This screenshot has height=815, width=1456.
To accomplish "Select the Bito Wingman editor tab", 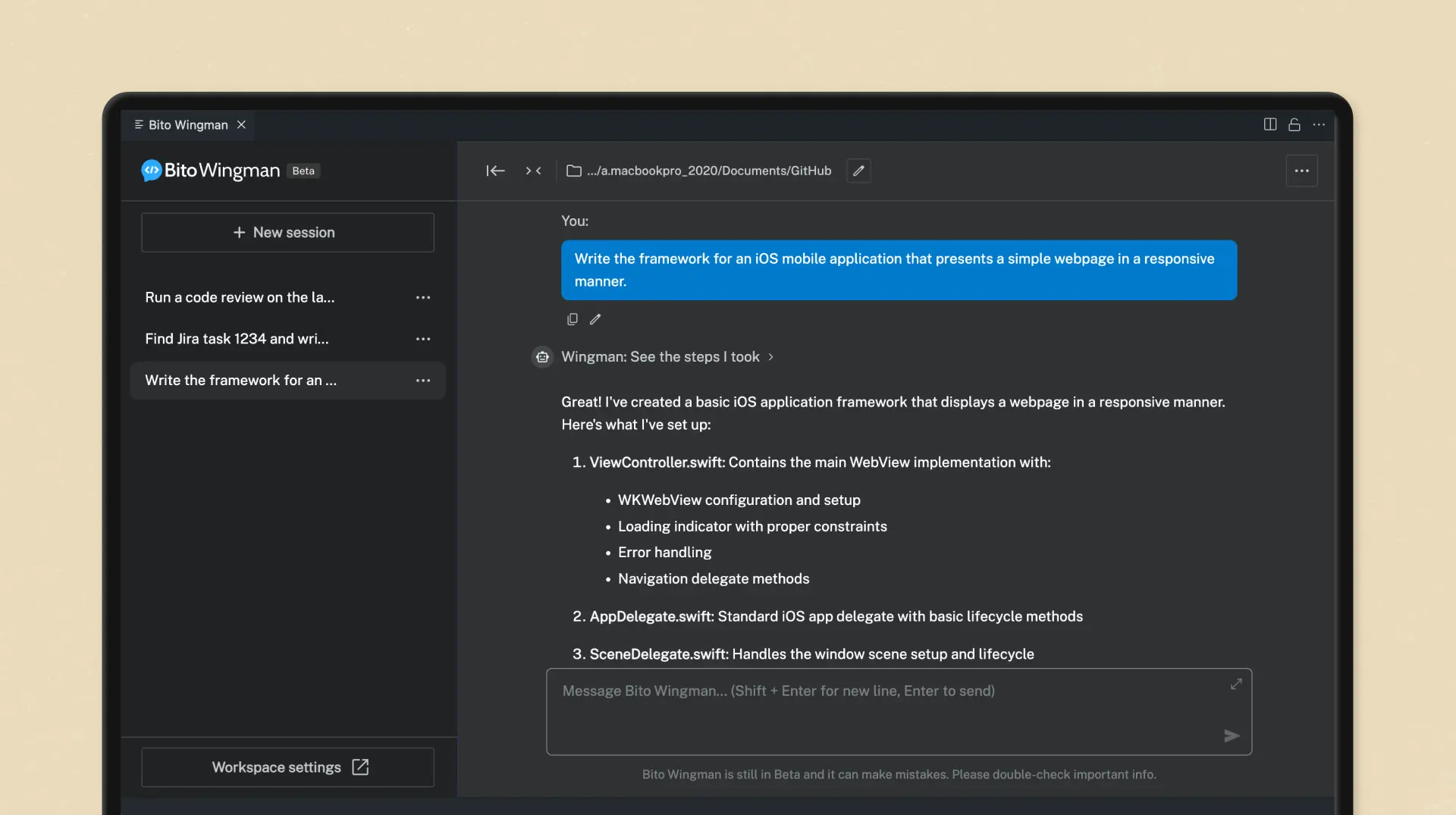I will (187, 124).
